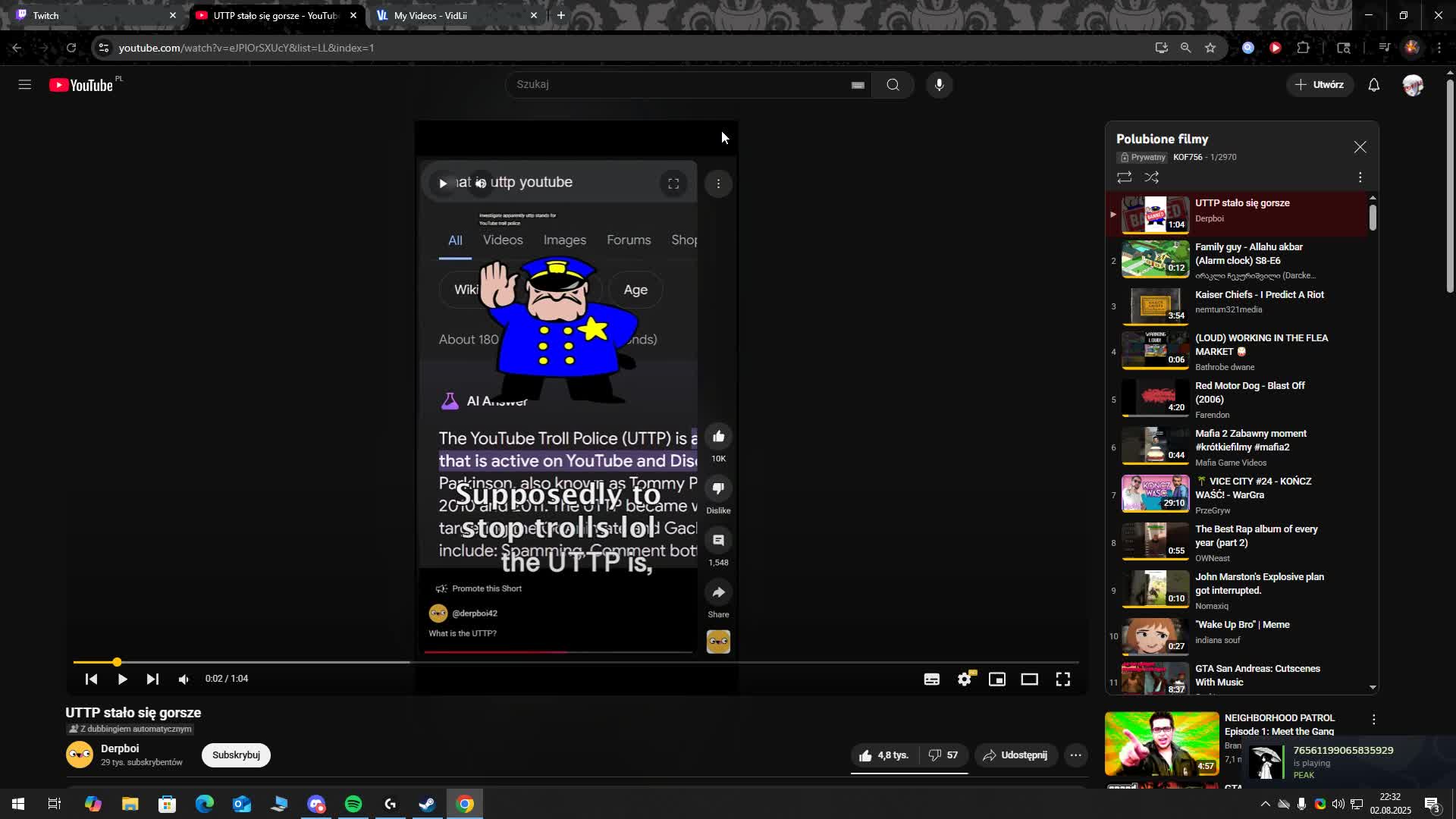This screenshot has width=1456, height=819.
Task: Click the Utwórz create button
Action: point(1319,85)
